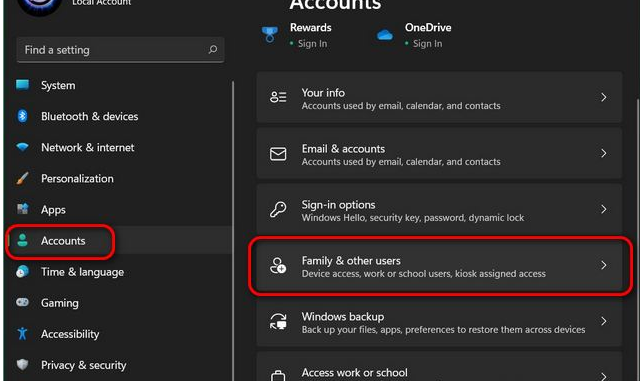This screenshot has width=640, height=381.
Task: Click the Privacy & security shield icon
Action: click(x=22, y=365)
